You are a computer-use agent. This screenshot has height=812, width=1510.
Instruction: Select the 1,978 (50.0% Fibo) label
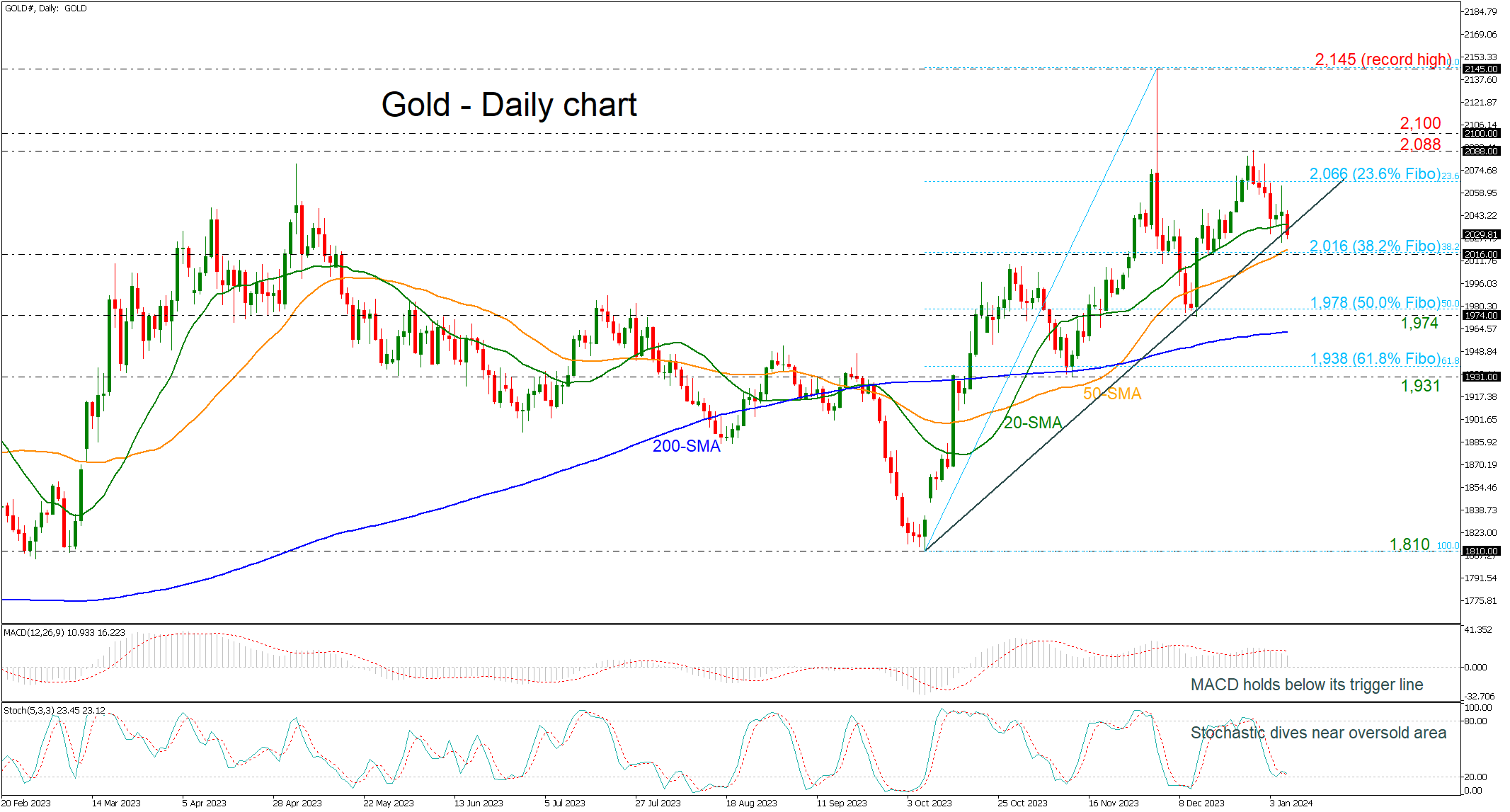[x=1375, y=303]
